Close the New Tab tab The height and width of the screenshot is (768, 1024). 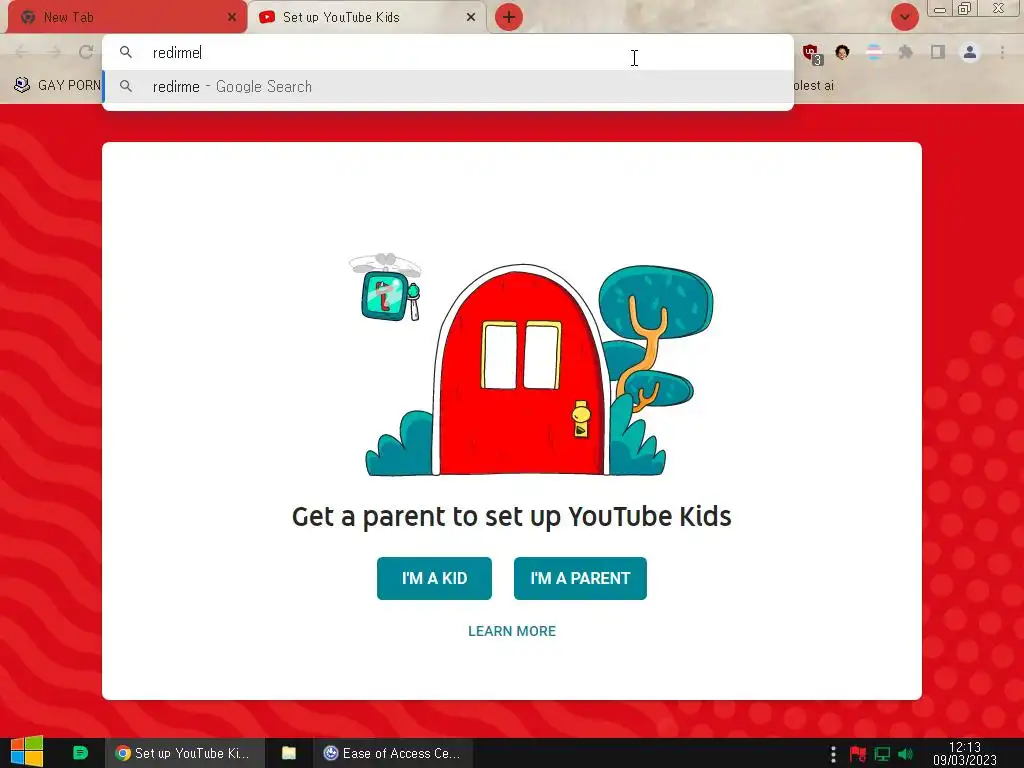click(232, 18)
